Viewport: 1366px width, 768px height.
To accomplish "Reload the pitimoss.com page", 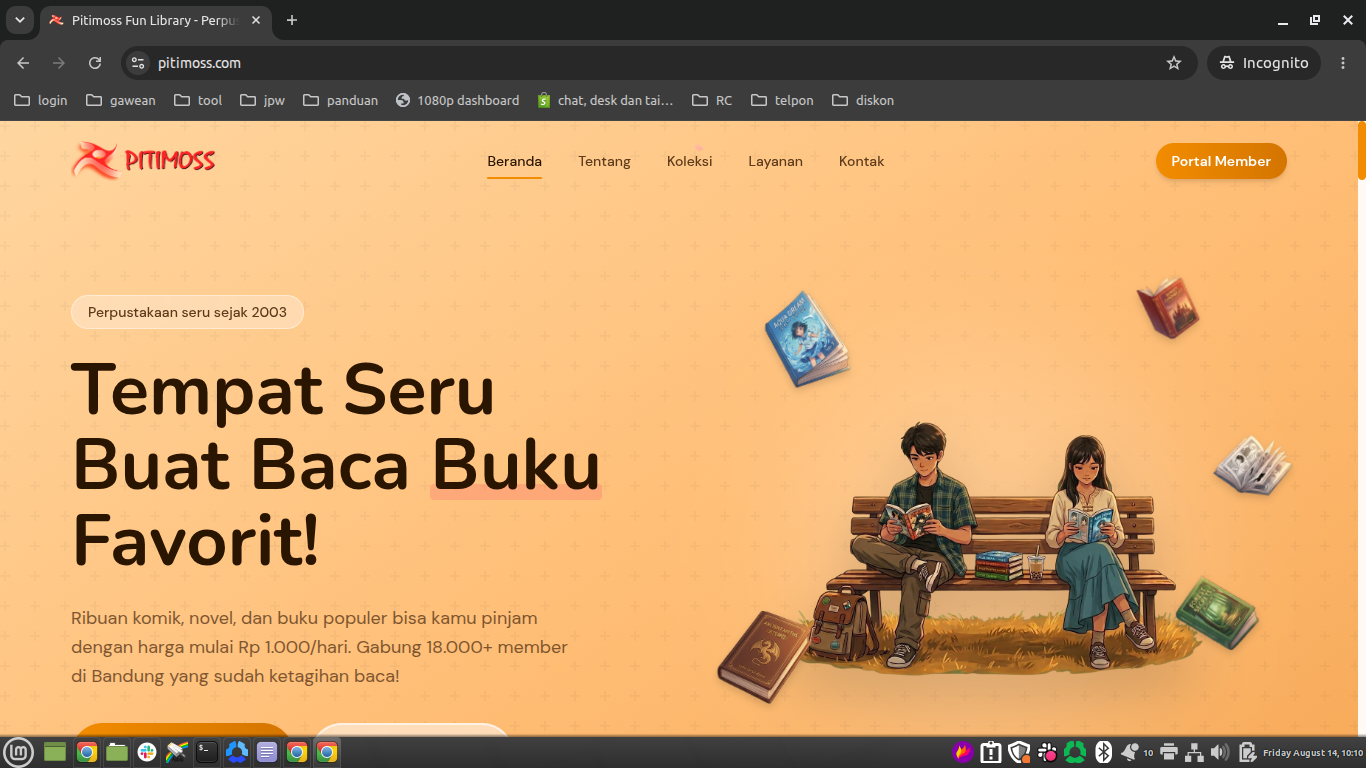I will click(x=95, y=63).
